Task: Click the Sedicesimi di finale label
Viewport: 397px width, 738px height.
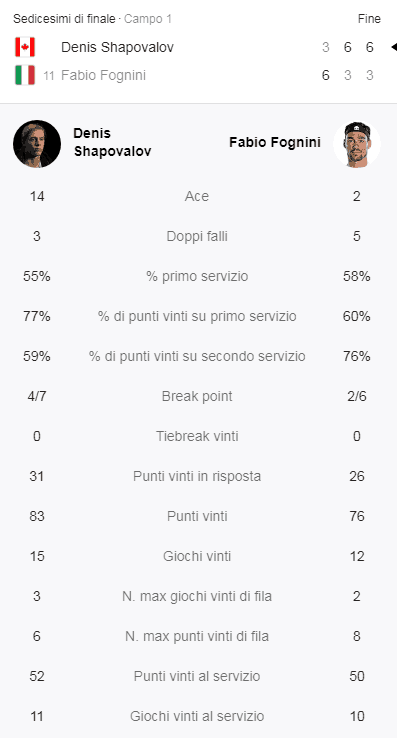Action: (x=64, y=19)
